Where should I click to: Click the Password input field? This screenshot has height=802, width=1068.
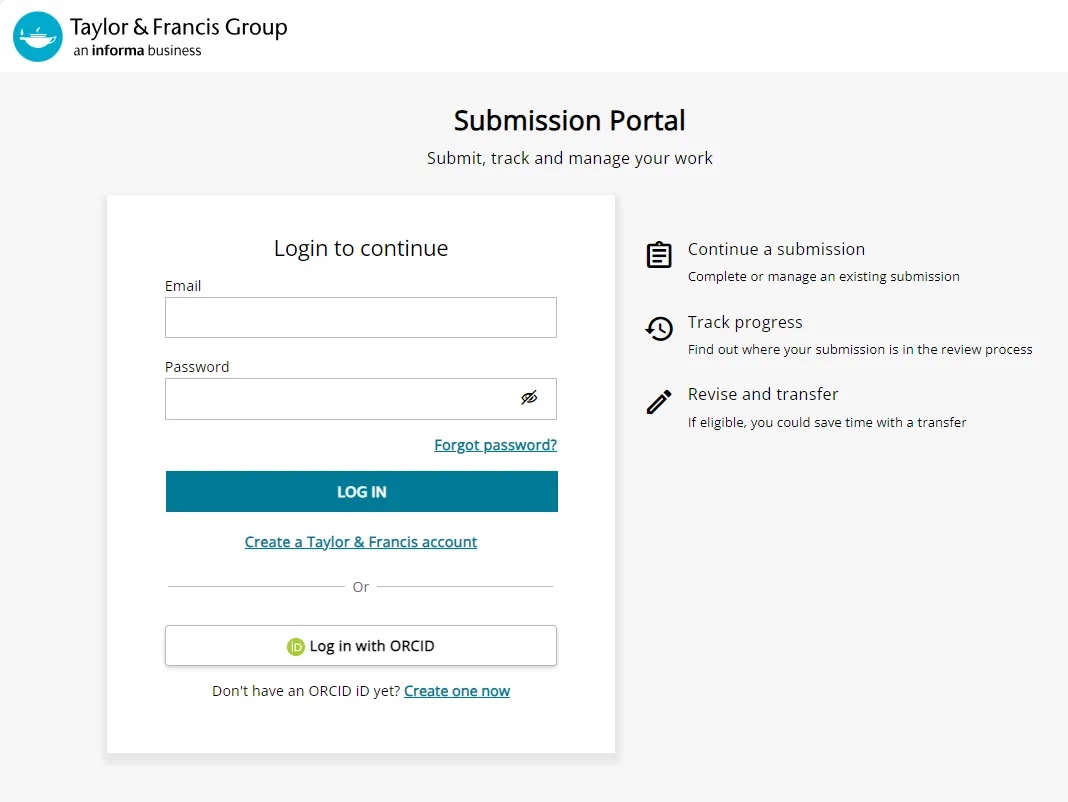coord(340,398)
